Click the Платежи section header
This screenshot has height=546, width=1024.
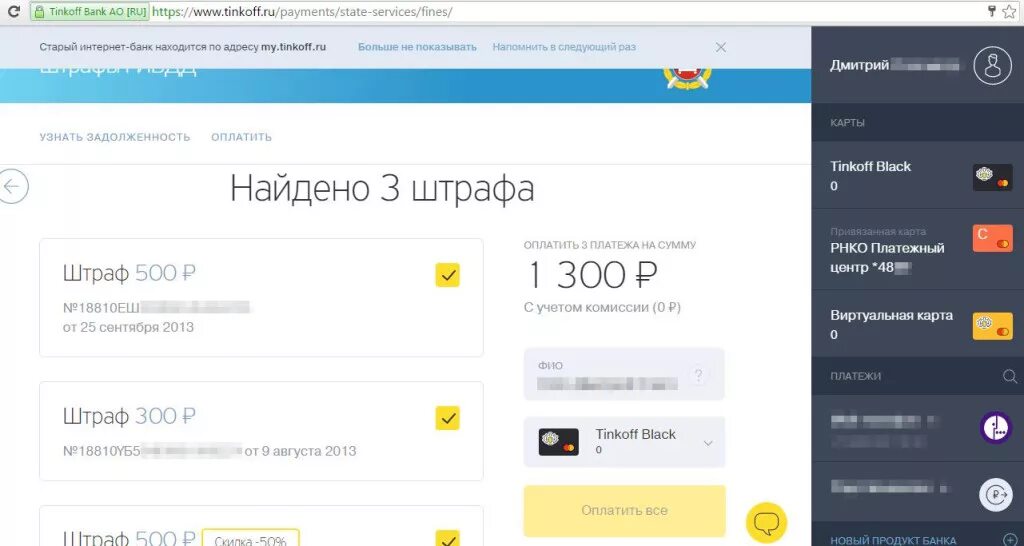(x=856, y=376)
